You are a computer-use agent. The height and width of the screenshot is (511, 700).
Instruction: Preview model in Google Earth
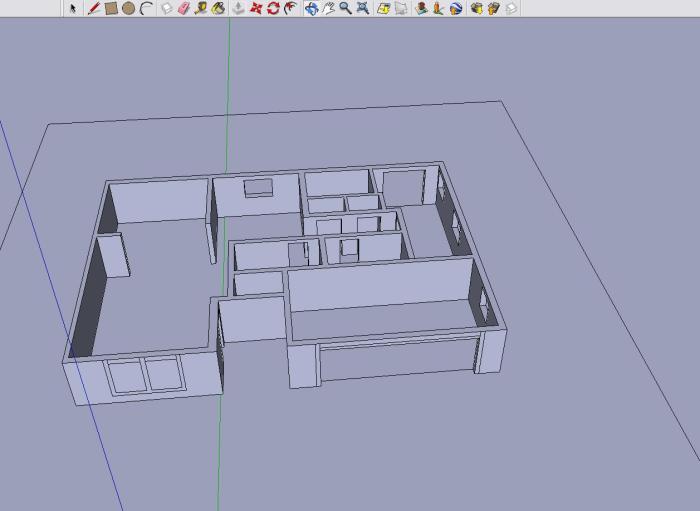[x=456, y=8]
